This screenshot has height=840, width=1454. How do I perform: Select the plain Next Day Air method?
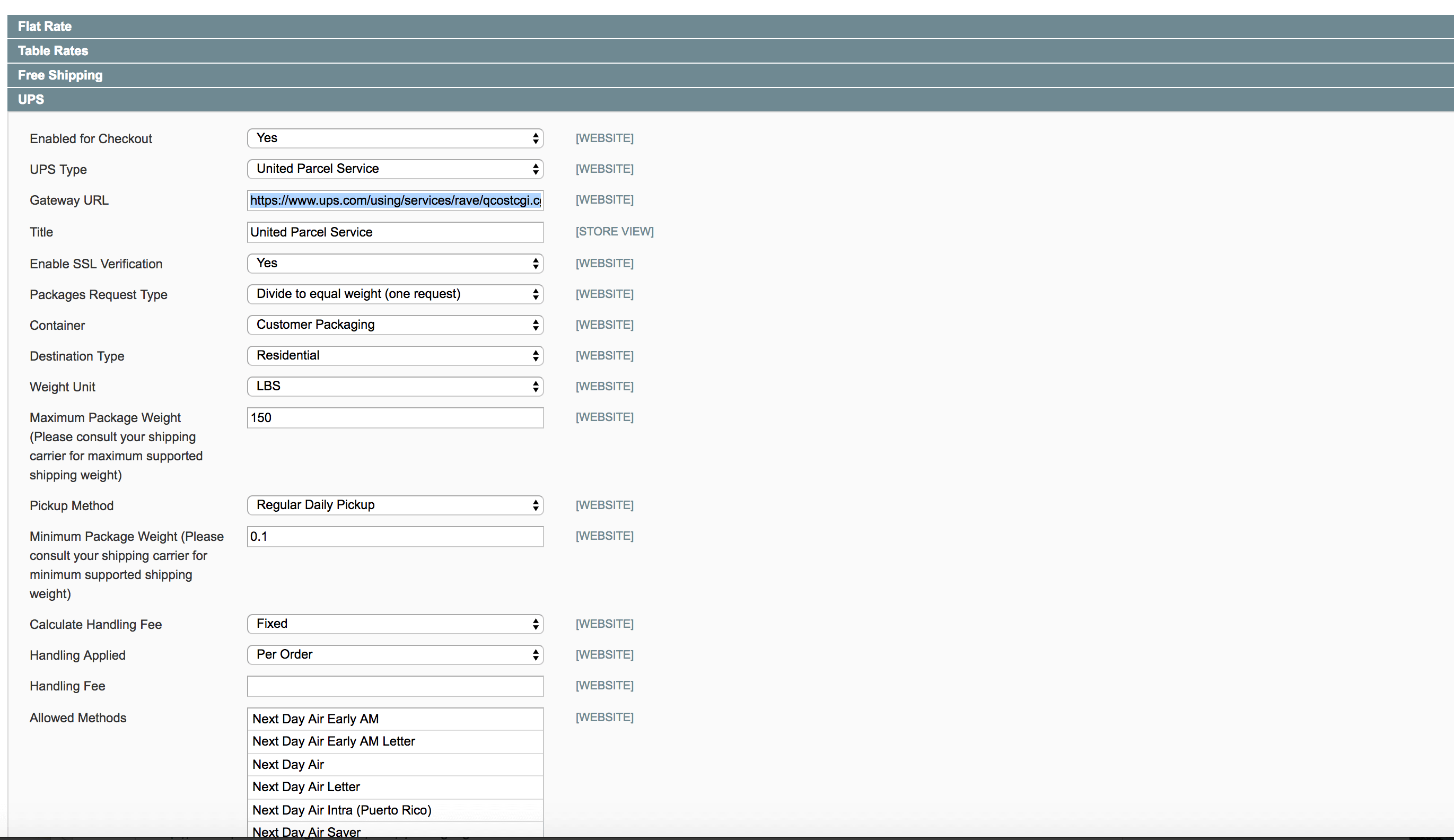pos(395,764)
